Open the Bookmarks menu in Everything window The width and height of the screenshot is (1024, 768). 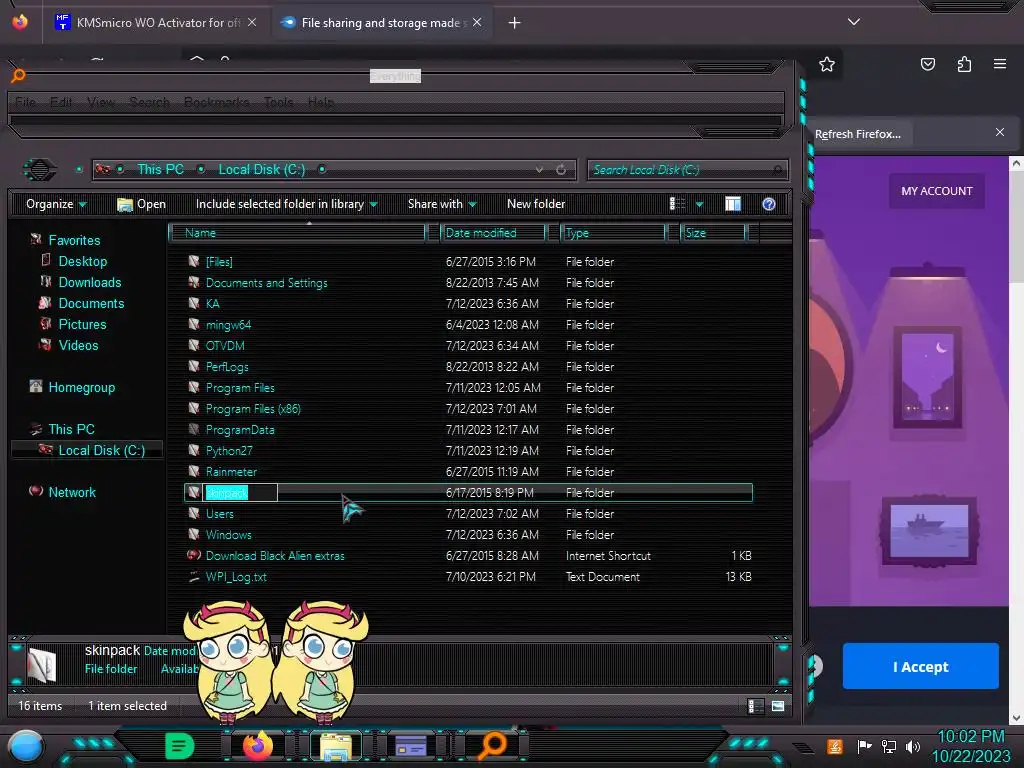[217, 103]
